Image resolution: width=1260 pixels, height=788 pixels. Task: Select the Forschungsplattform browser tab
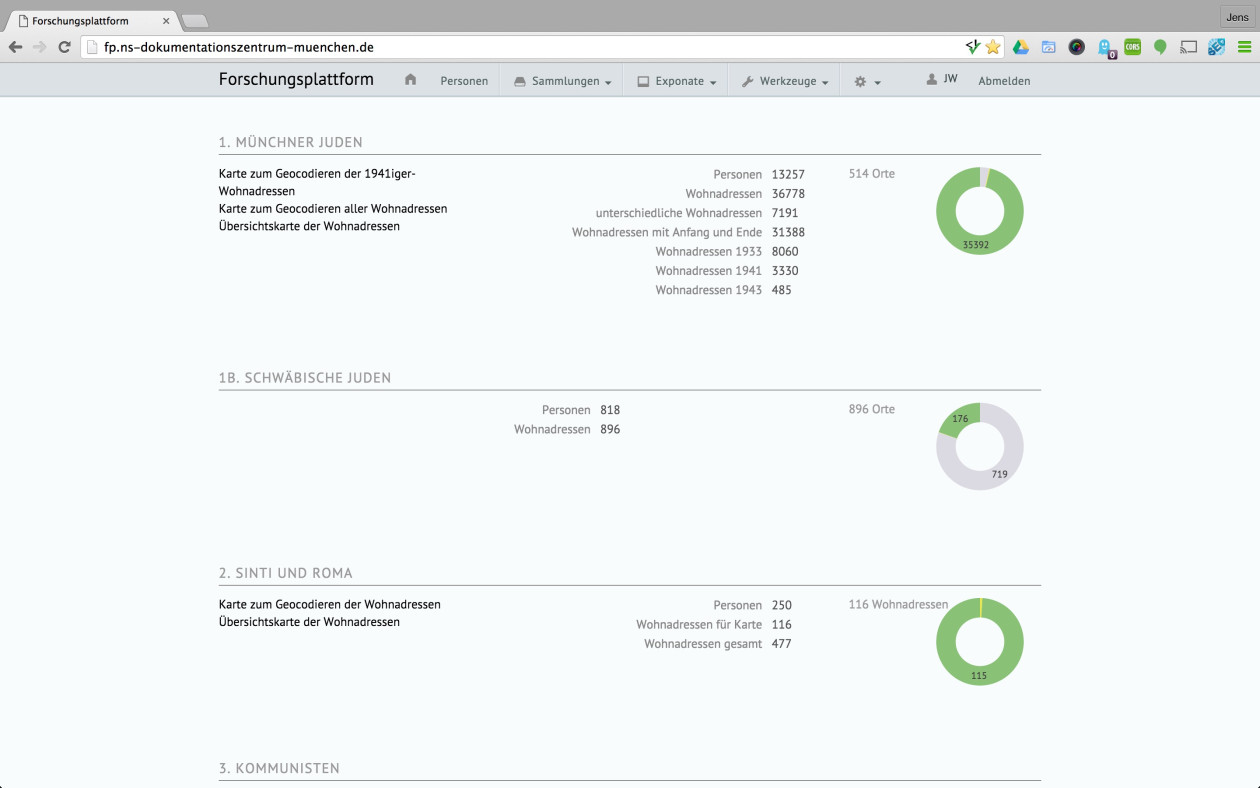tap(94, 21)
